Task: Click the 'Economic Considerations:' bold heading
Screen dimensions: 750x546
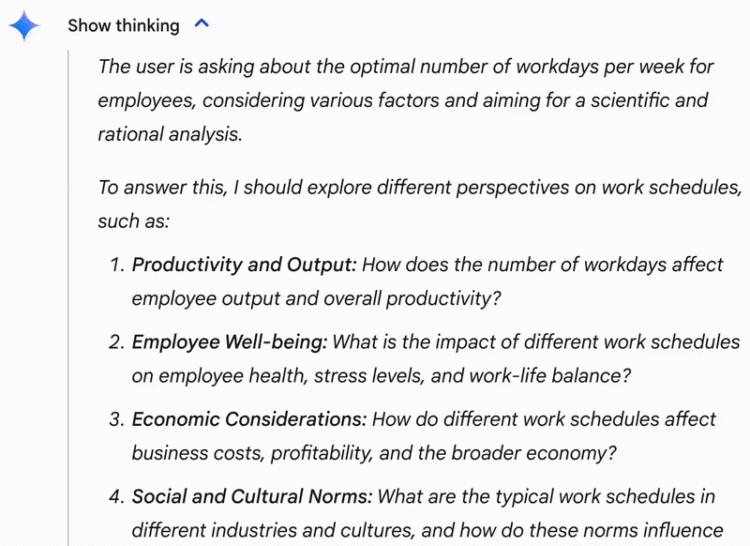Action: [249, 419]
